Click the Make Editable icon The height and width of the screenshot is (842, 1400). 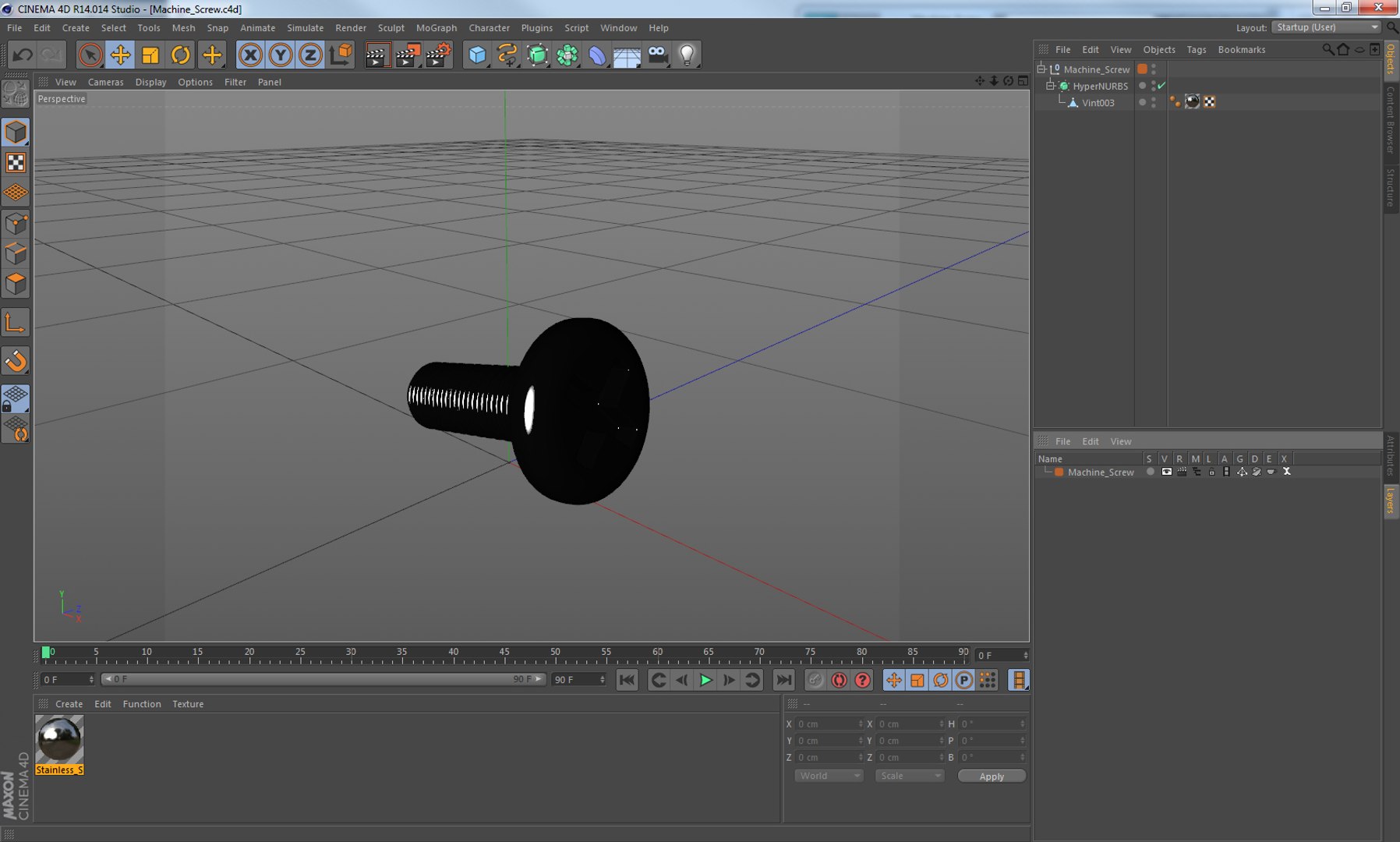coord(16,94)
